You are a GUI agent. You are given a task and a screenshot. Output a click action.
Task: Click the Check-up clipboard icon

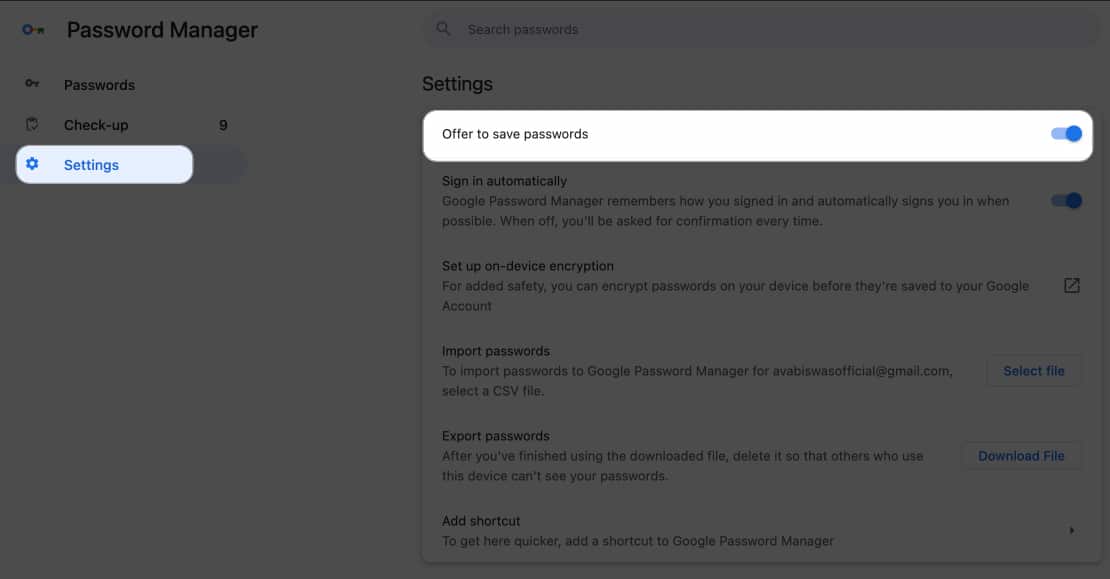tap(32, 125)
